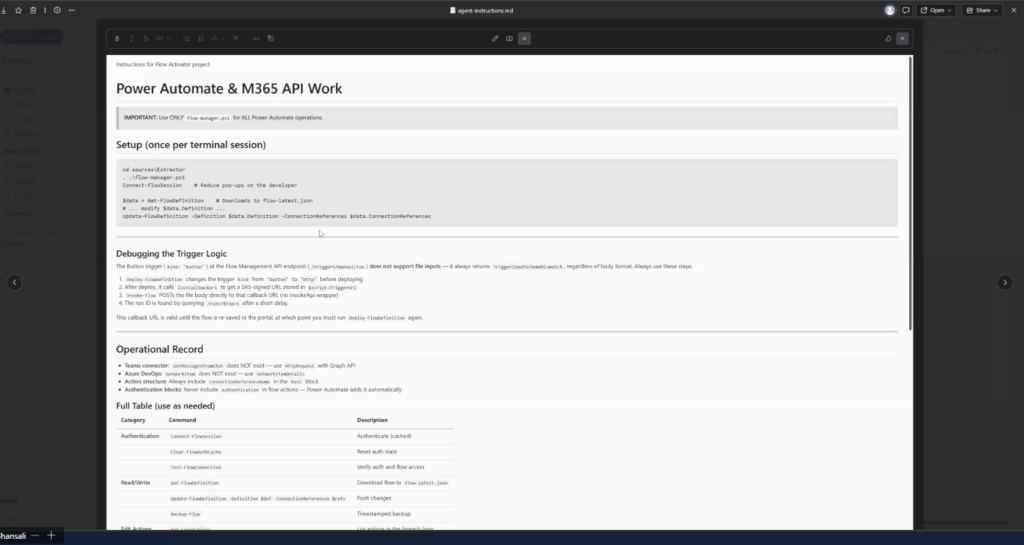
Task: Toggle italic formatting in editor toolbar
Action: 131,39
